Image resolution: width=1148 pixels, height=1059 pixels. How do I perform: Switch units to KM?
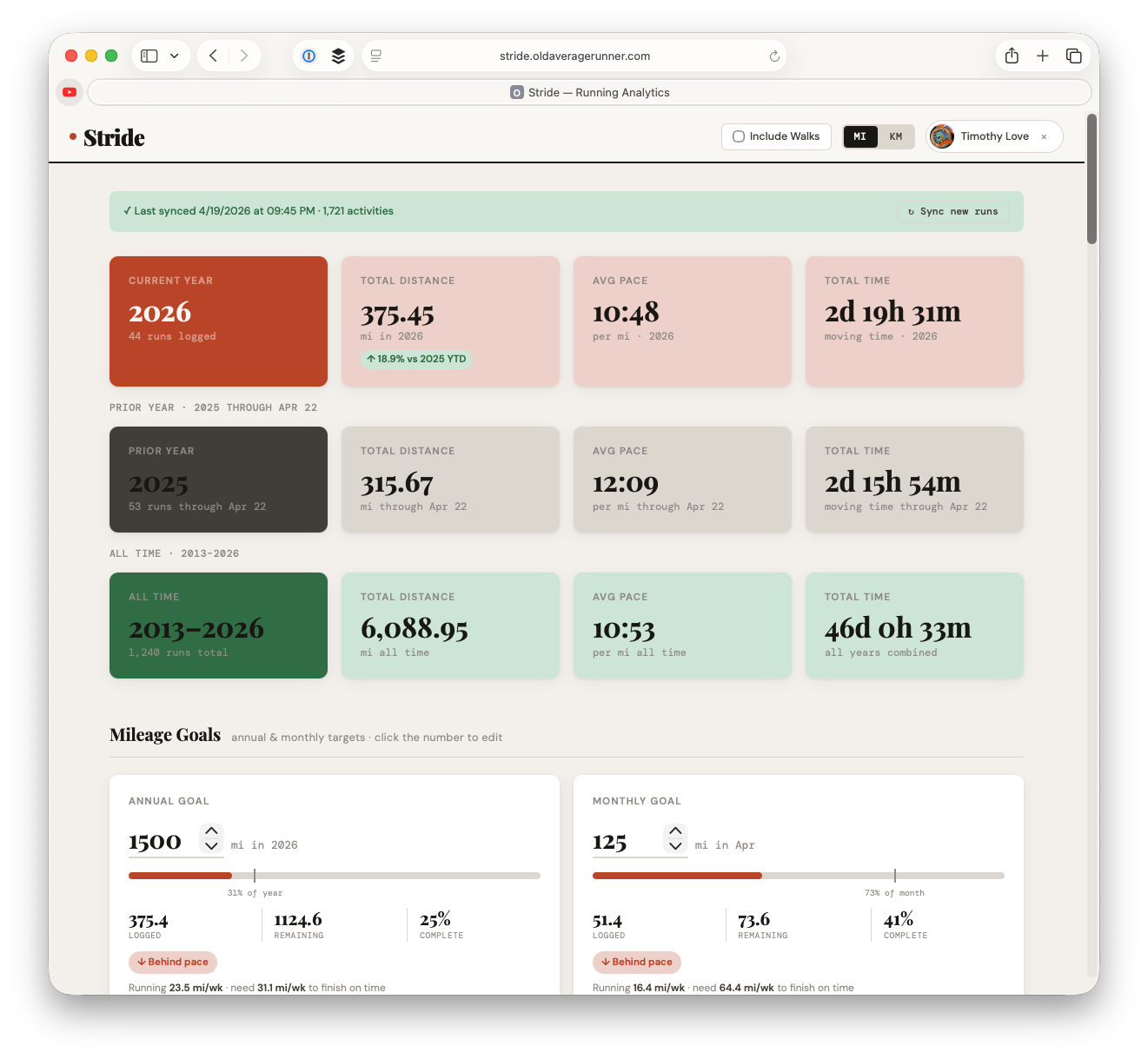[x=896, y=136]
